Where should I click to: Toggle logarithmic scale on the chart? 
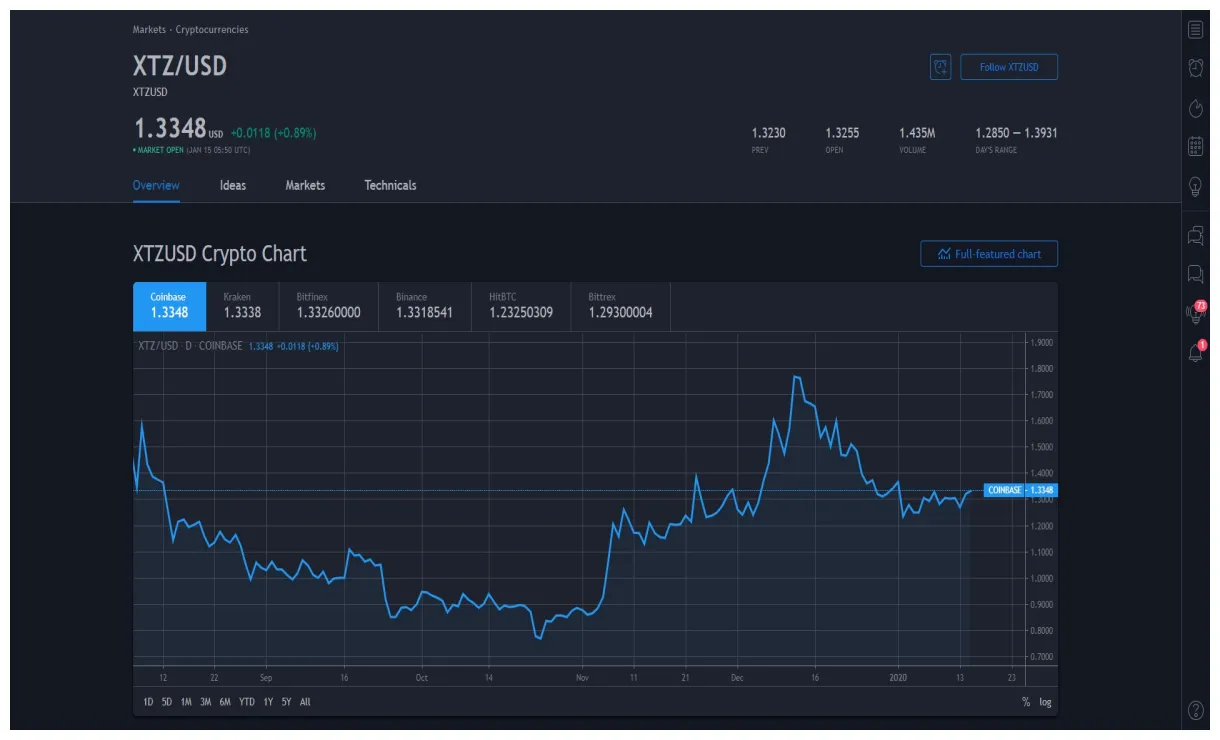(1044, 702)
